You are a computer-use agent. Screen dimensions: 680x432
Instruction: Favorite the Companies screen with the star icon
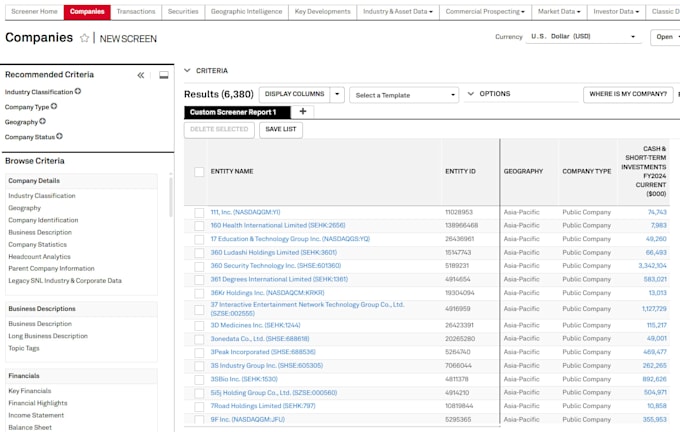click(x=84, y=38)
